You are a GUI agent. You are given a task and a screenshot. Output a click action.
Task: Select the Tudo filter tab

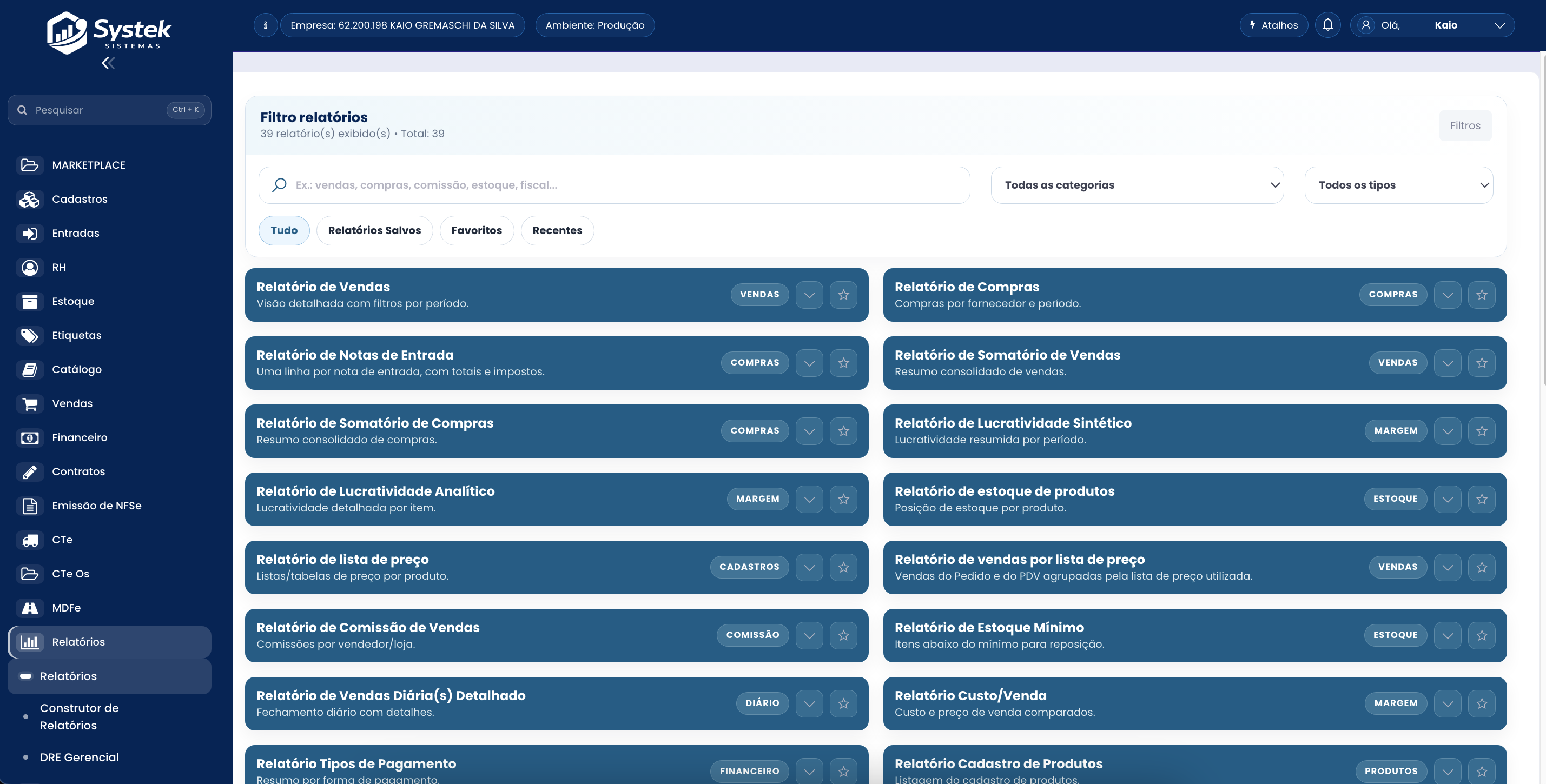pos(284,230)
